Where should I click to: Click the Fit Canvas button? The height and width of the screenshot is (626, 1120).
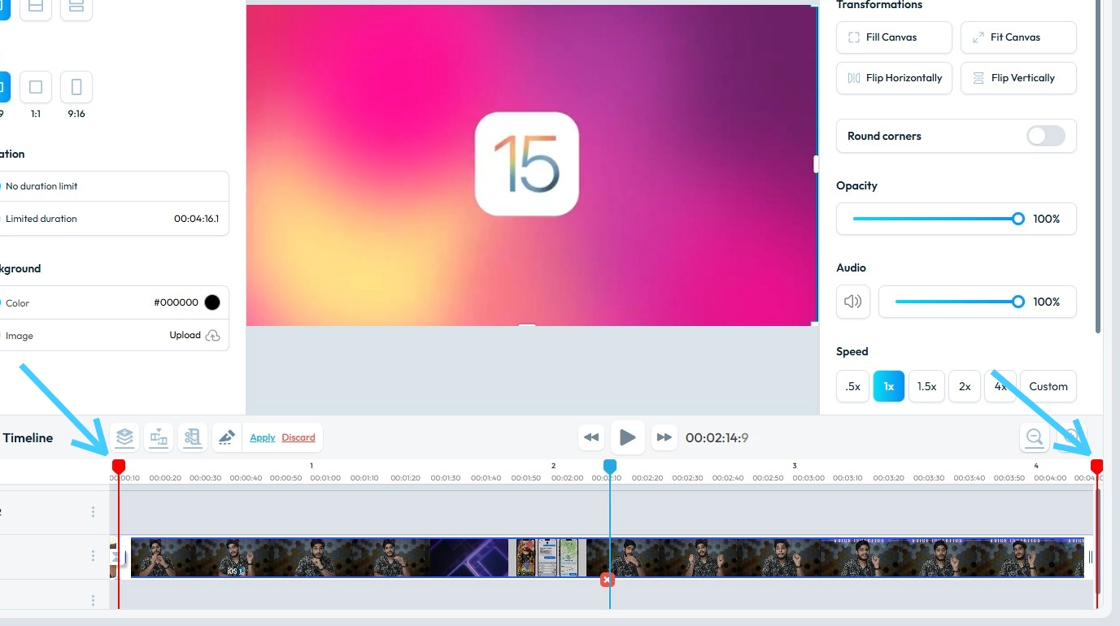coord(1018,37)
